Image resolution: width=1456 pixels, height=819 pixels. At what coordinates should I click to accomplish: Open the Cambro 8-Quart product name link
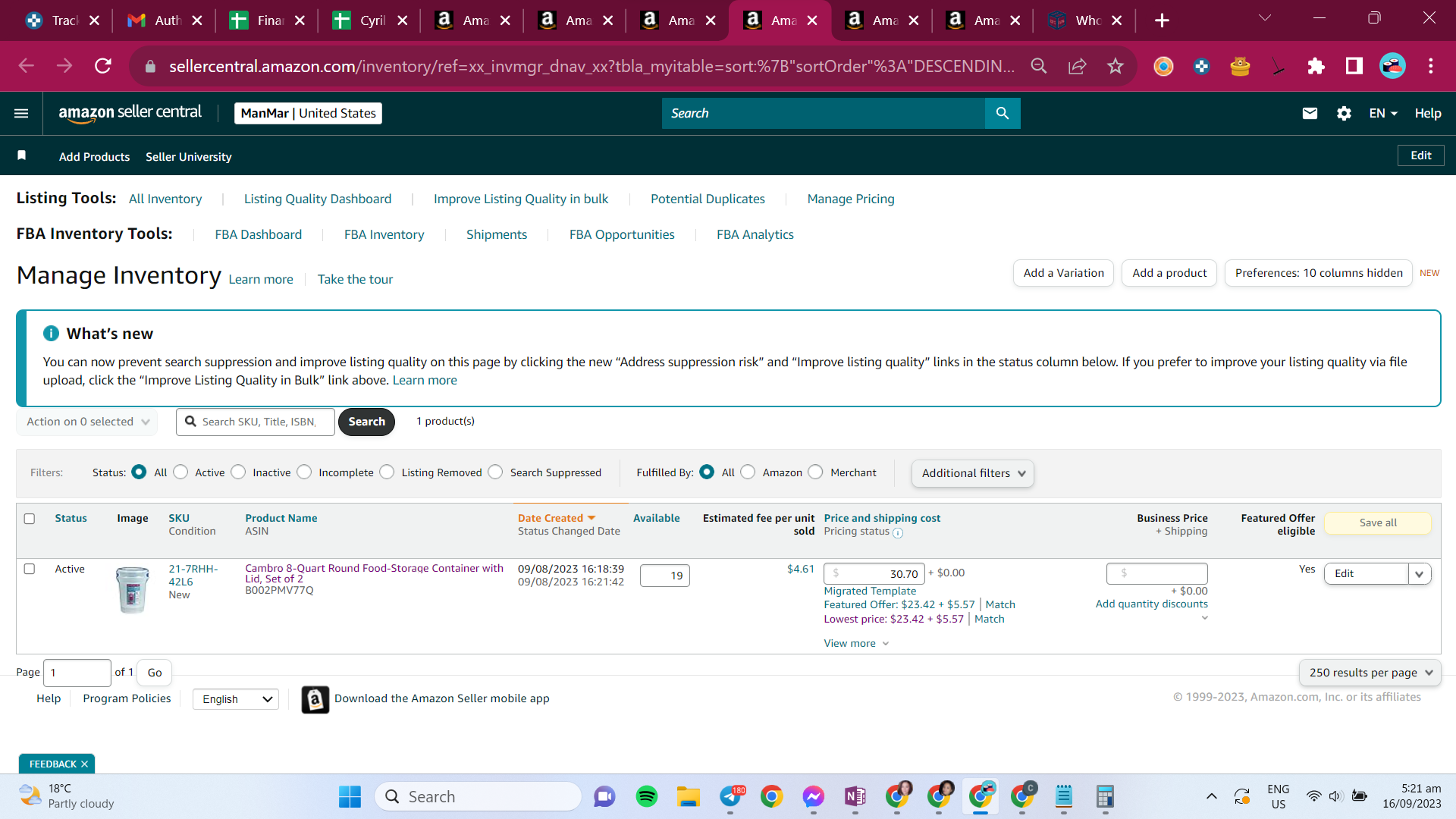(375, 573)
